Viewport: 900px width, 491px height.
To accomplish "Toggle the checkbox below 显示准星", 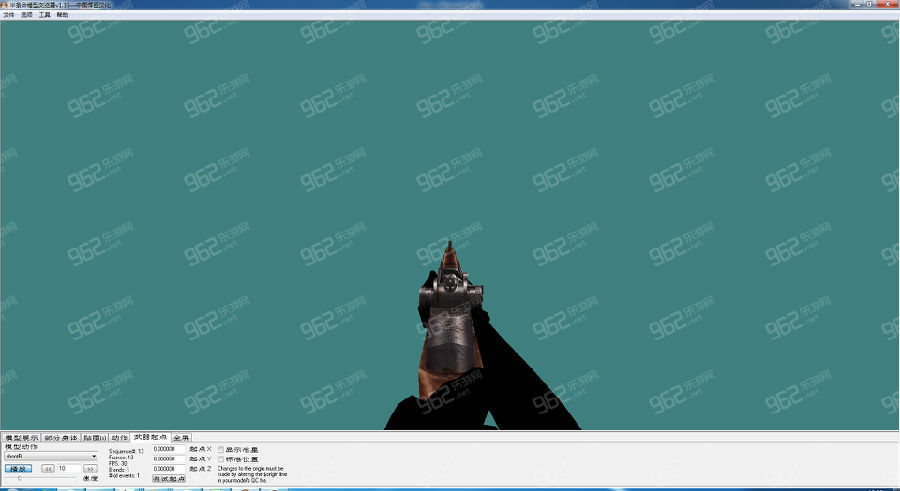I will click(x=221, y=459).
